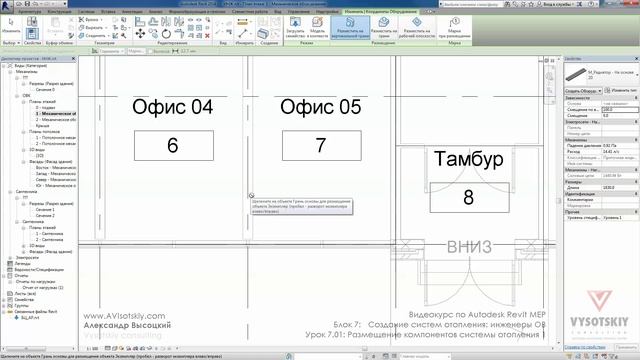Click the help question mark icon
Viewport: 640px width, 360px height.
click(x=591, y=4)
